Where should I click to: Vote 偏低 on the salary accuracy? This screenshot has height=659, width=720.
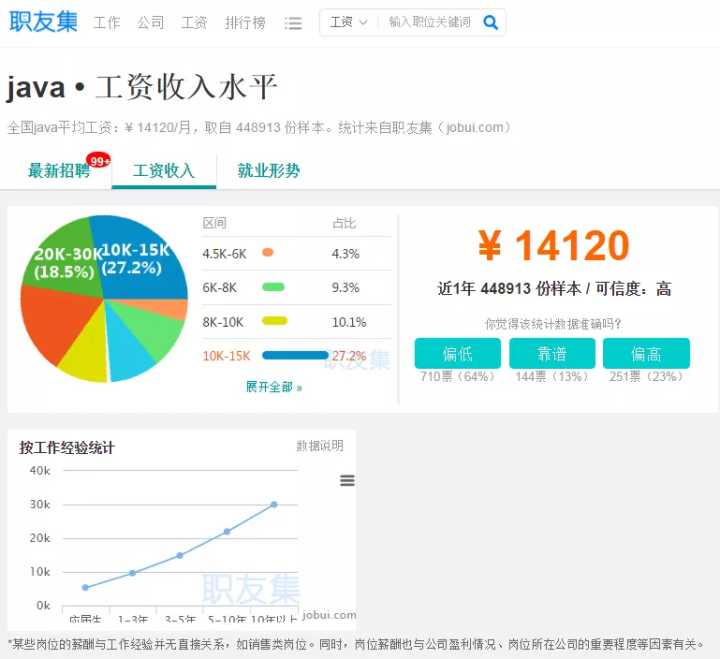(x=457, y=354)
